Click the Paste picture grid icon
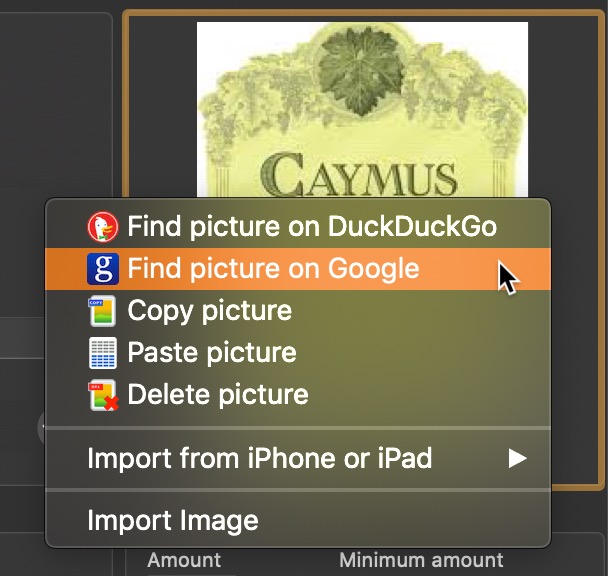 pyautogui.click(x=102, y=353)
